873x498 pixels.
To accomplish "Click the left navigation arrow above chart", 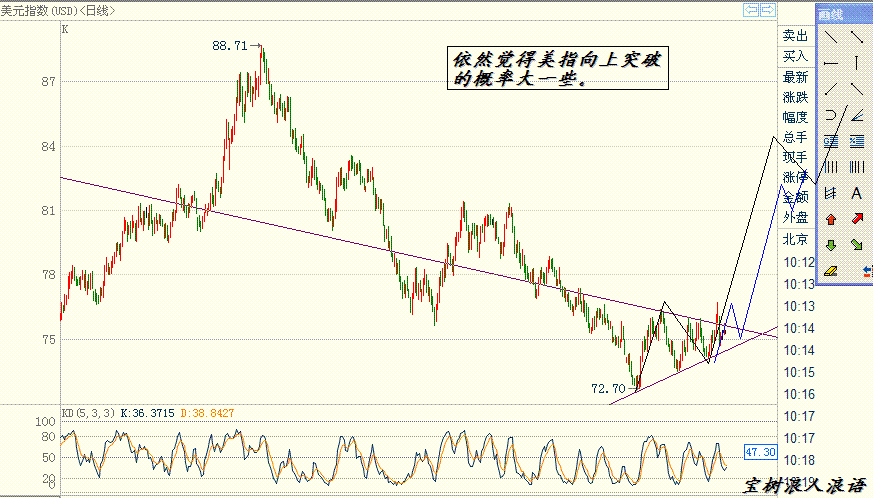I will coord(752,10).
